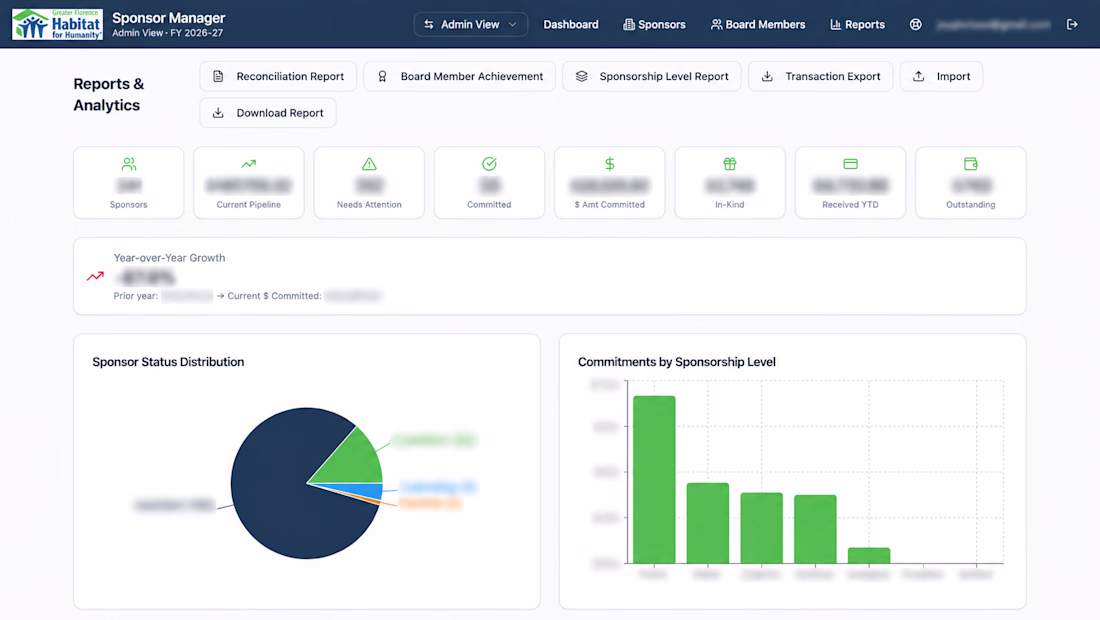This screenshot has height=620, width=1100.
Task: Click the Admin View FY 2026-27 subtitle
Action: 168,33
